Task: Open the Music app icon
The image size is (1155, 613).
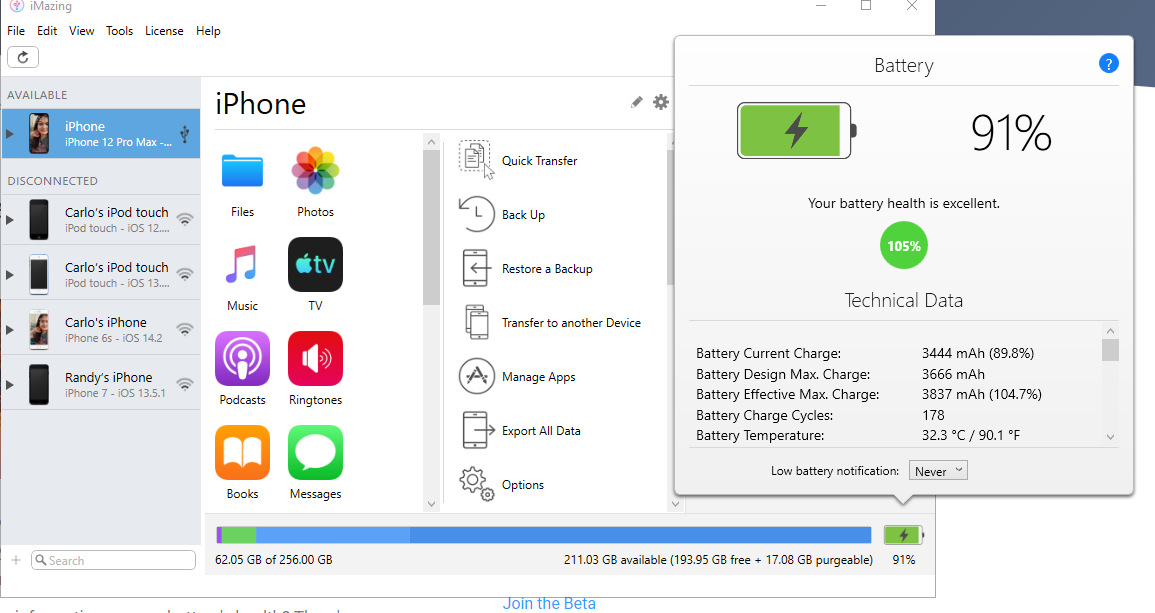Action: click(242, 265)
